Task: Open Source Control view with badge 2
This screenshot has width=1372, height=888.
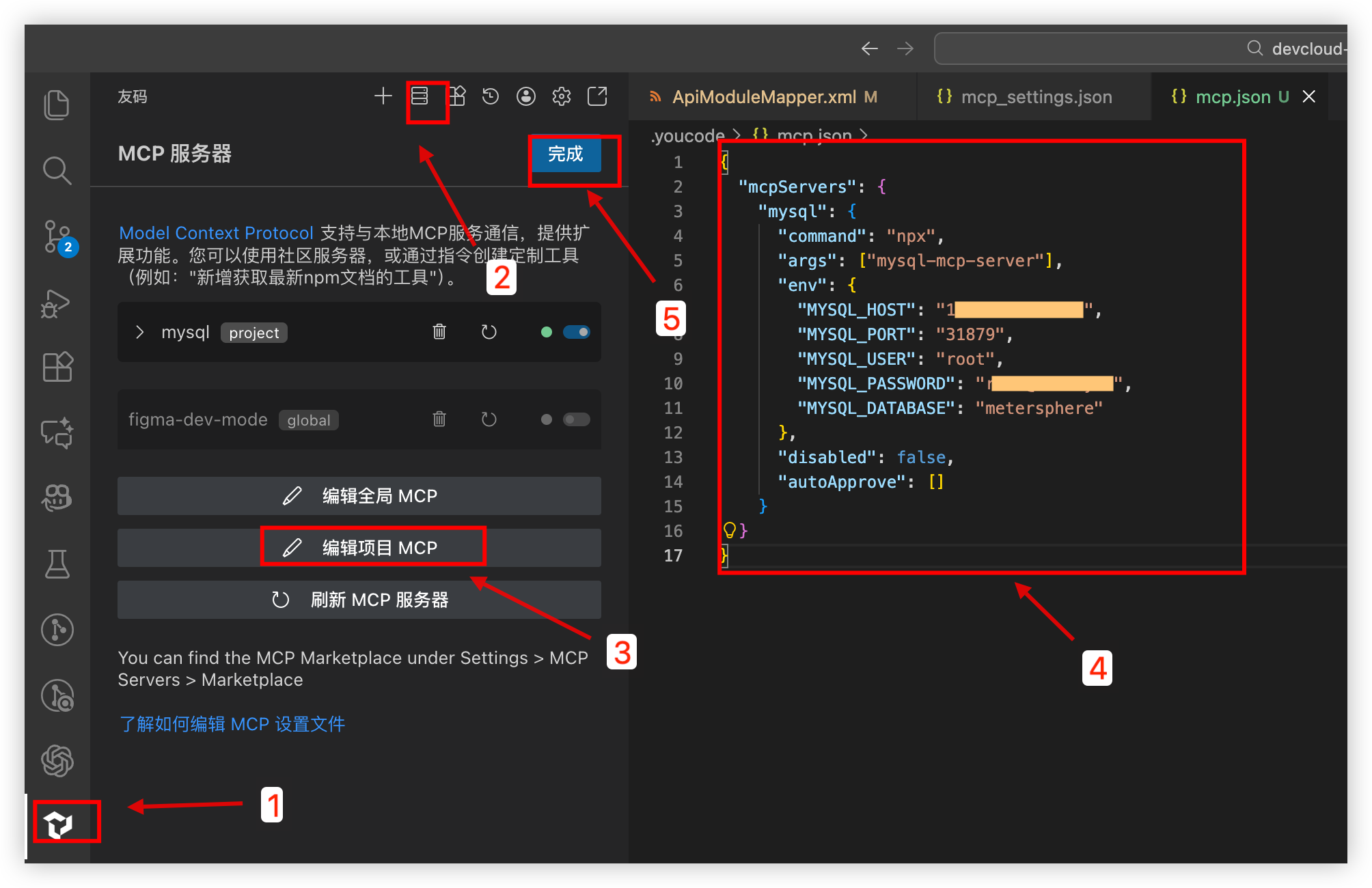Action: pyautogui.click(x=57, y=236)
